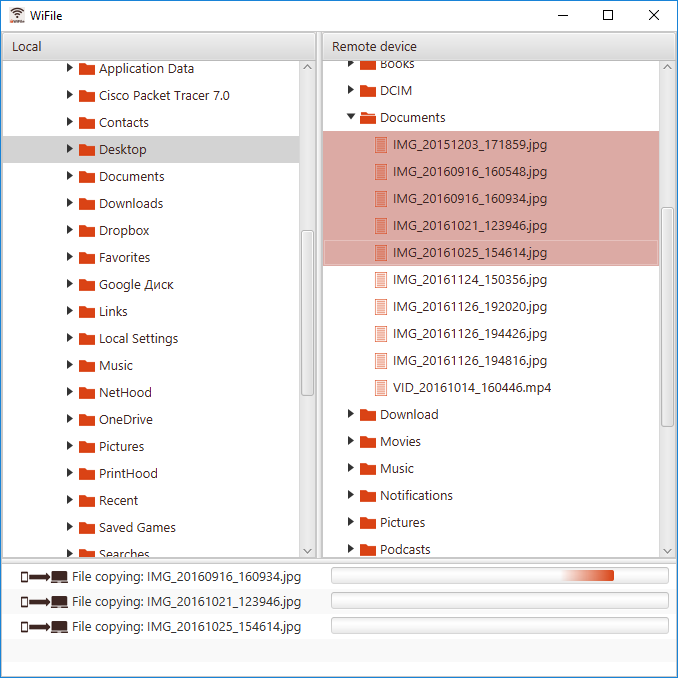The height and width of the screenshot is (678, 678).
Task: Click the NetHood folder icon
Action: pyautogui.click(x=87, y=393)
